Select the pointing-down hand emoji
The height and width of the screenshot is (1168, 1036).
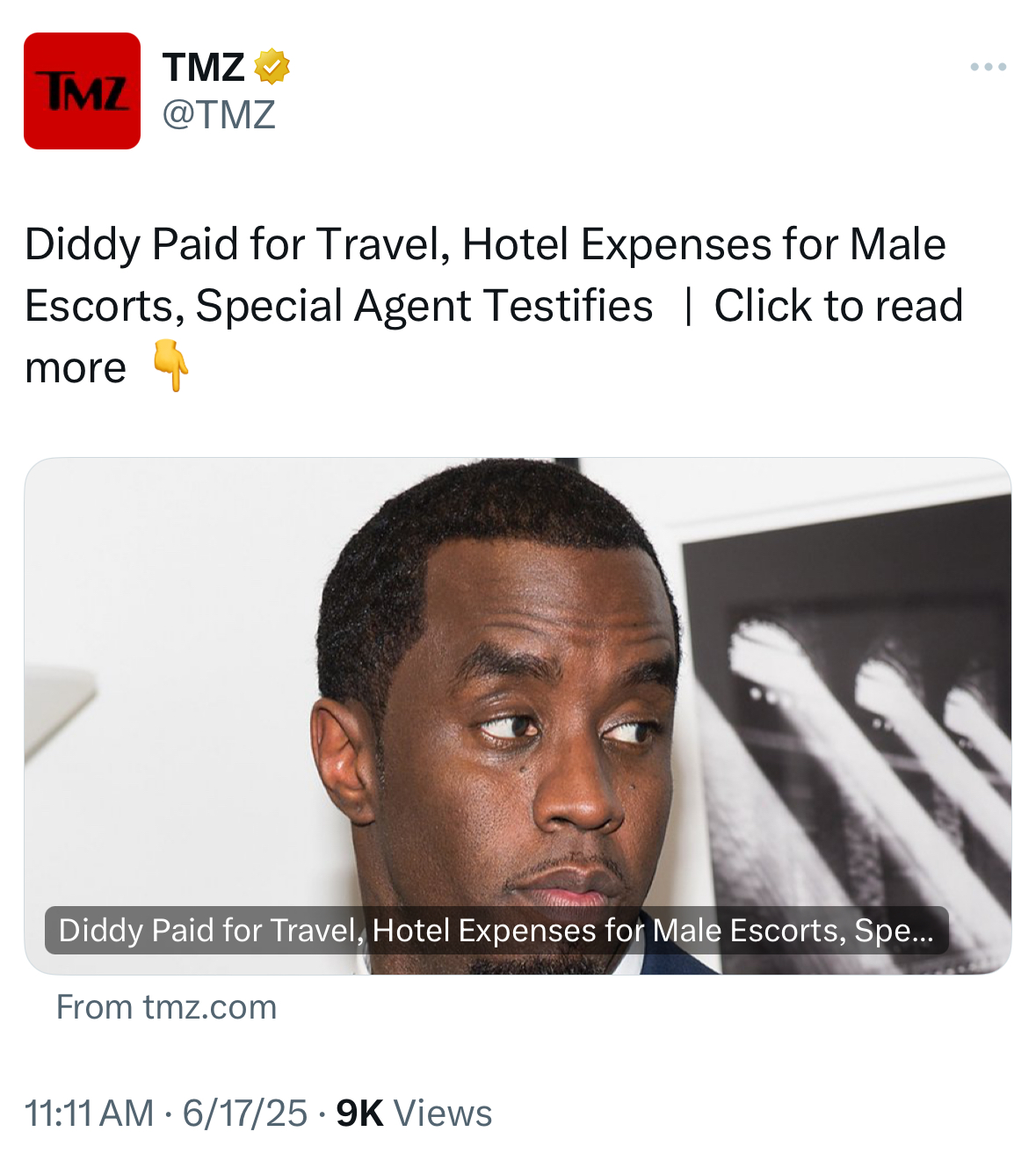(170, 366)
